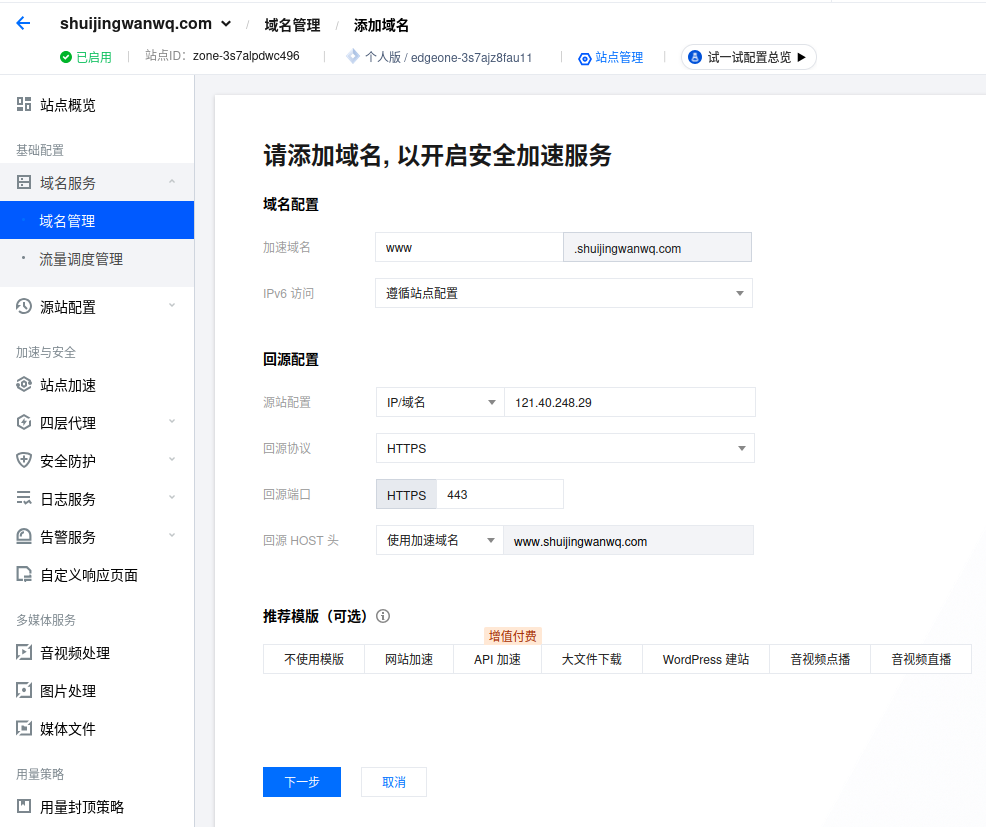Click the 安全防护 shield icon
Viewport: 986px width, 827px height.
tap(24, 460)
